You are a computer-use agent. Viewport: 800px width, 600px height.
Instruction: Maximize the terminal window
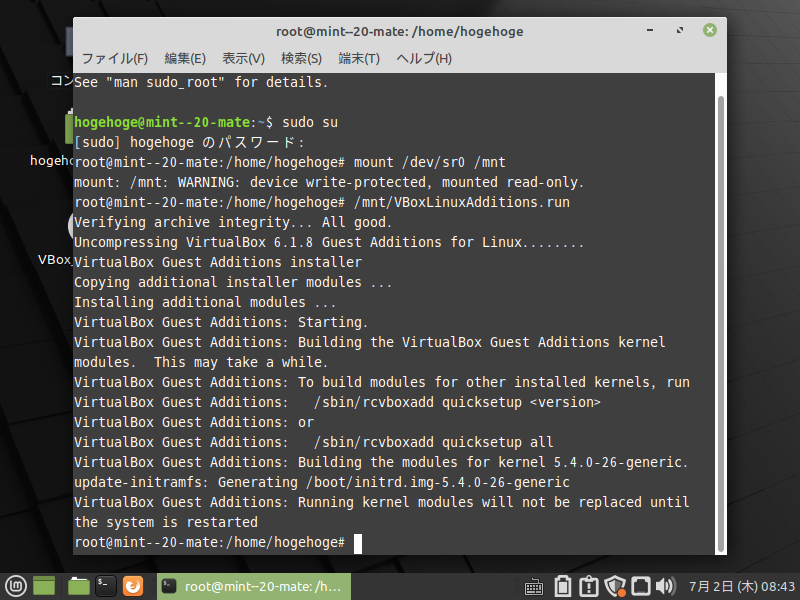[680, 31]
